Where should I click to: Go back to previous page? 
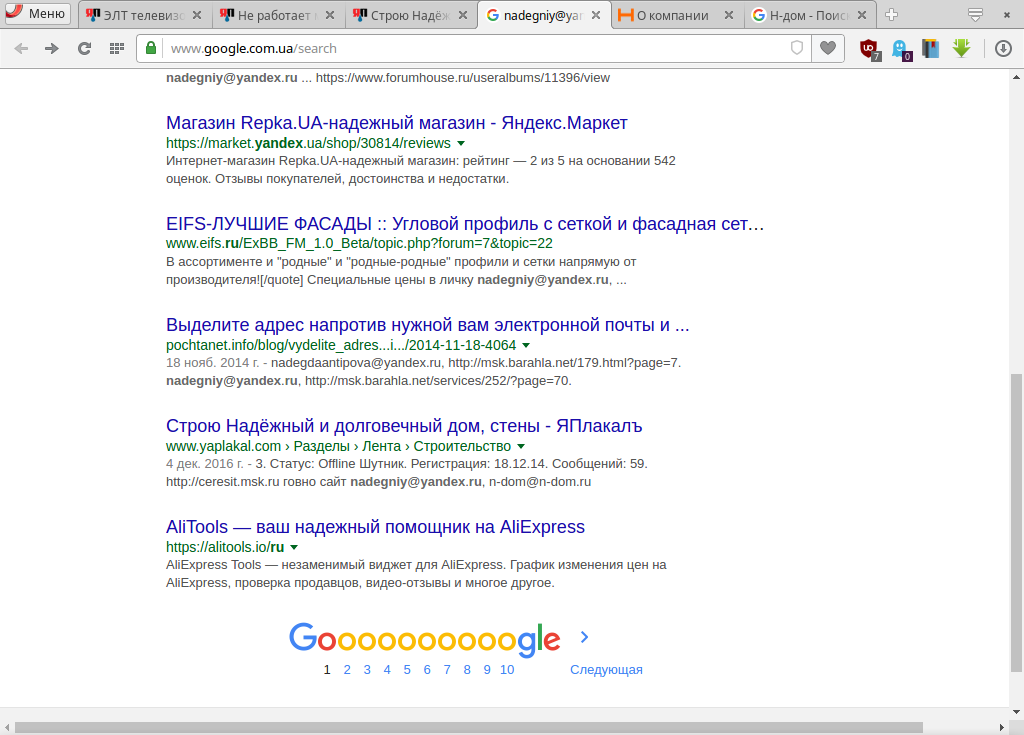pos(21,48)
